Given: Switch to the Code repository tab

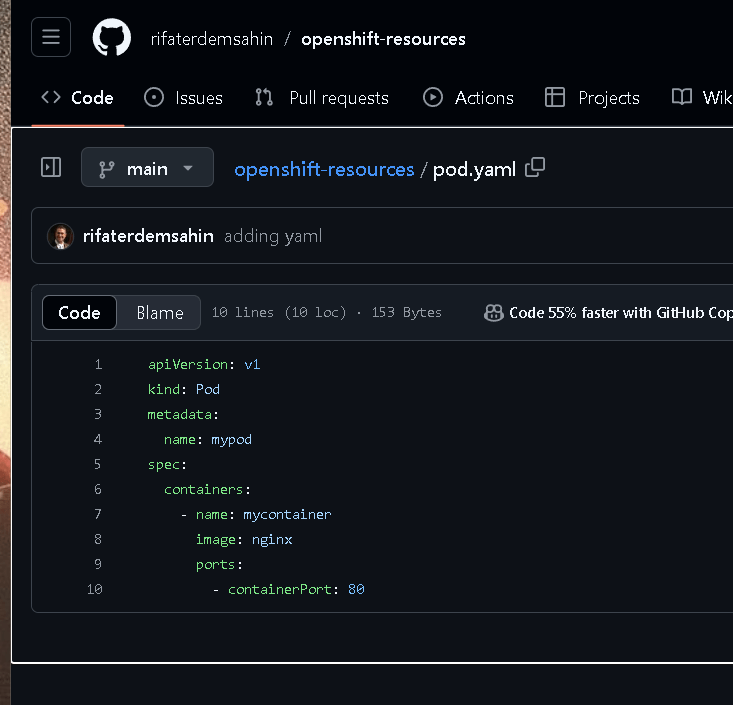Looking at the screenshot, I should tap(78, 98).
